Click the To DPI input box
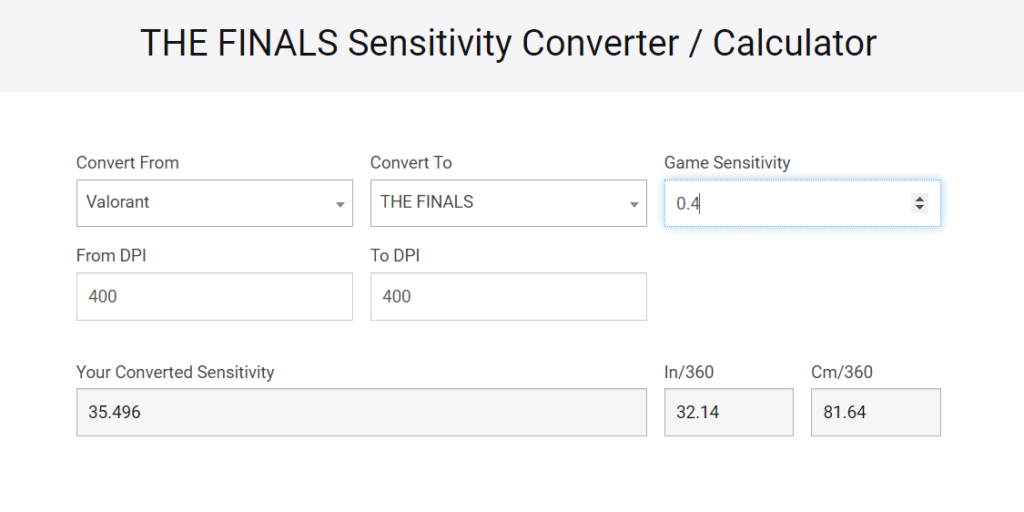The width and height of the screenshot is (1024, 512). click(508, 296)
